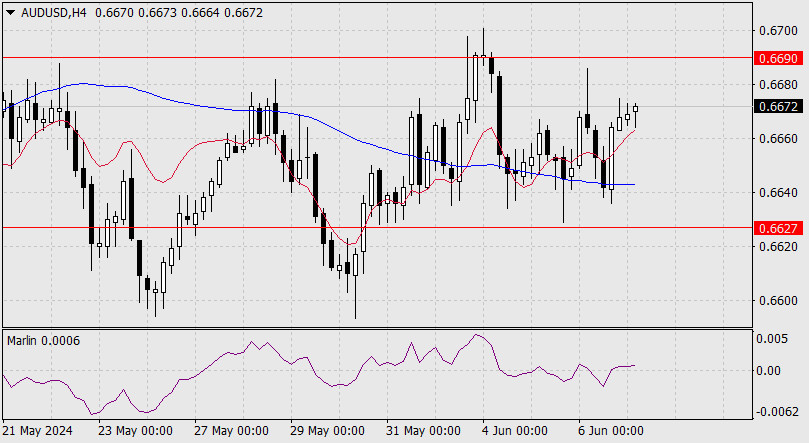Click the 4 Jun 00:00 time label
This screenshot has height=443, width=809.
[514, 430]
